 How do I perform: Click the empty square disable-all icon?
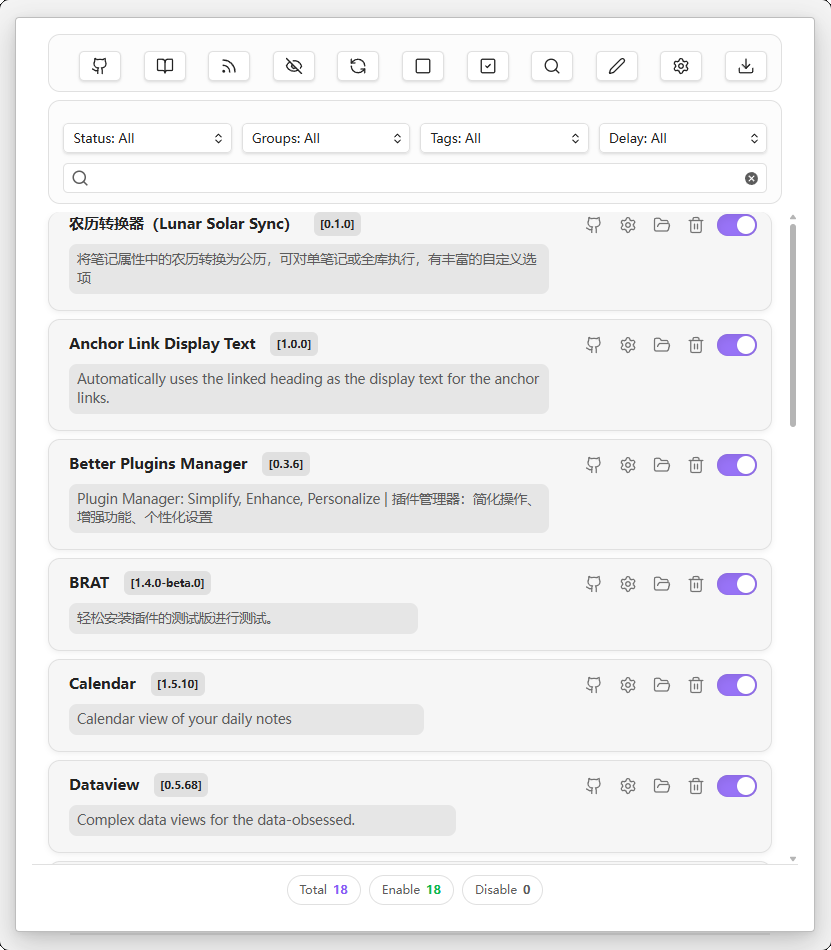pos(423,66)
